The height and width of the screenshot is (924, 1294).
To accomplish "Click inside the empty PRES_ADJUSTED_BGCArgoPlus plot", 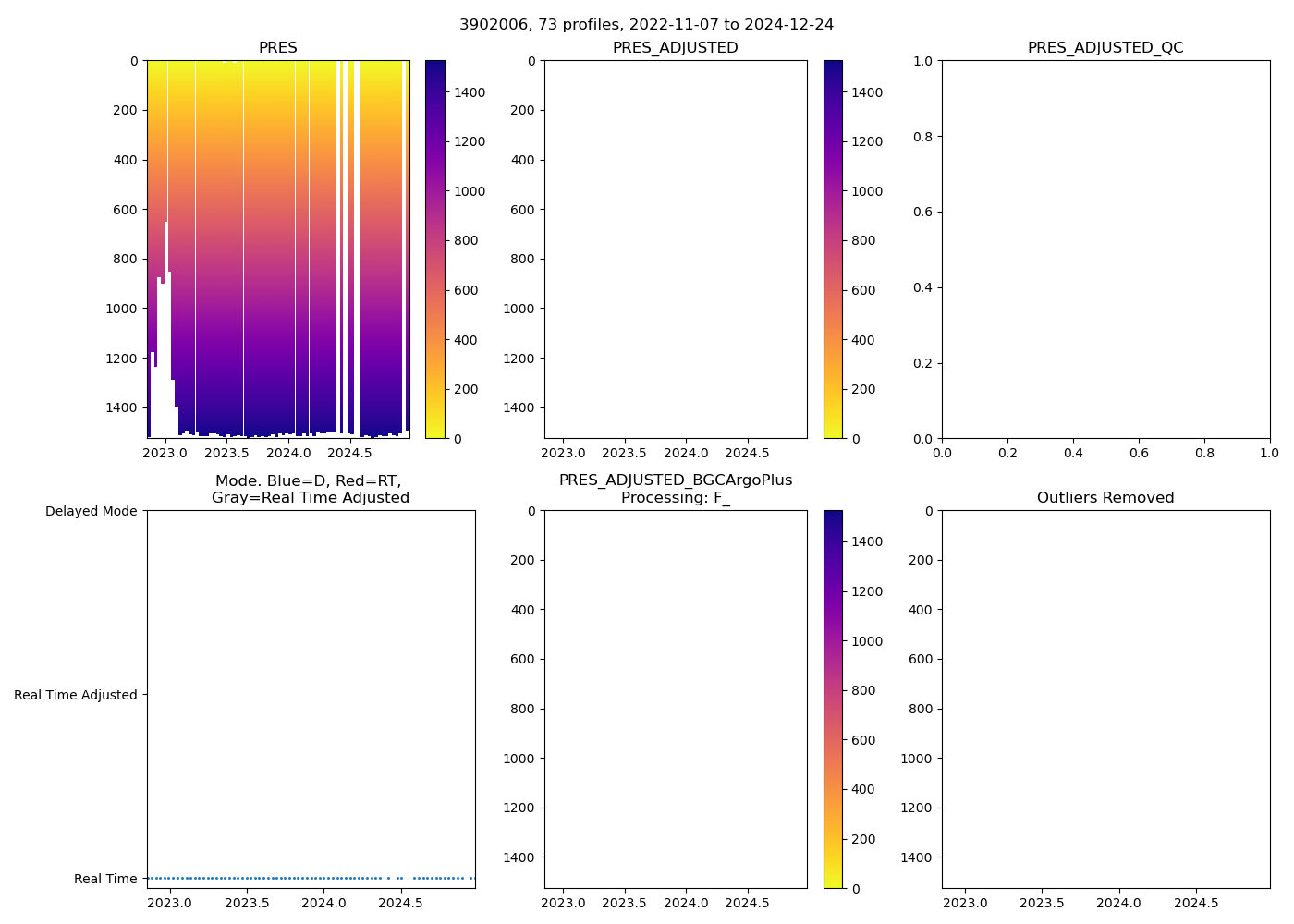I will (x=675, y=699).
